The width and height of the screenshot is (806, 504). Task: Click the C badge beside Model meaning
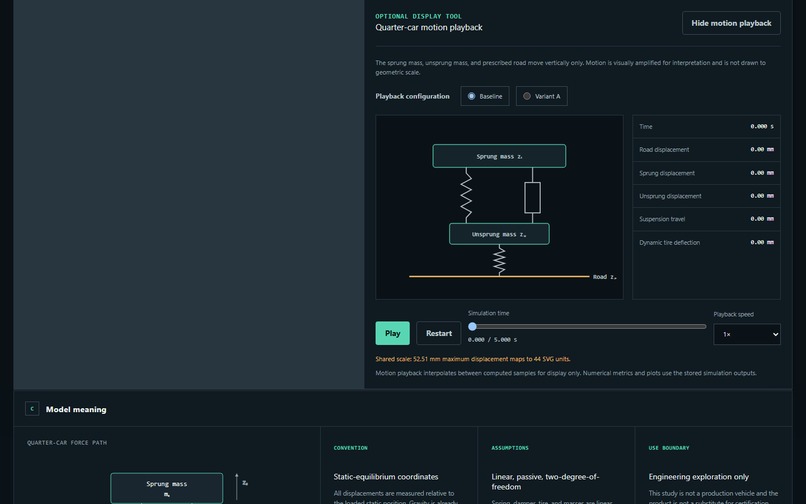[32, 409]
